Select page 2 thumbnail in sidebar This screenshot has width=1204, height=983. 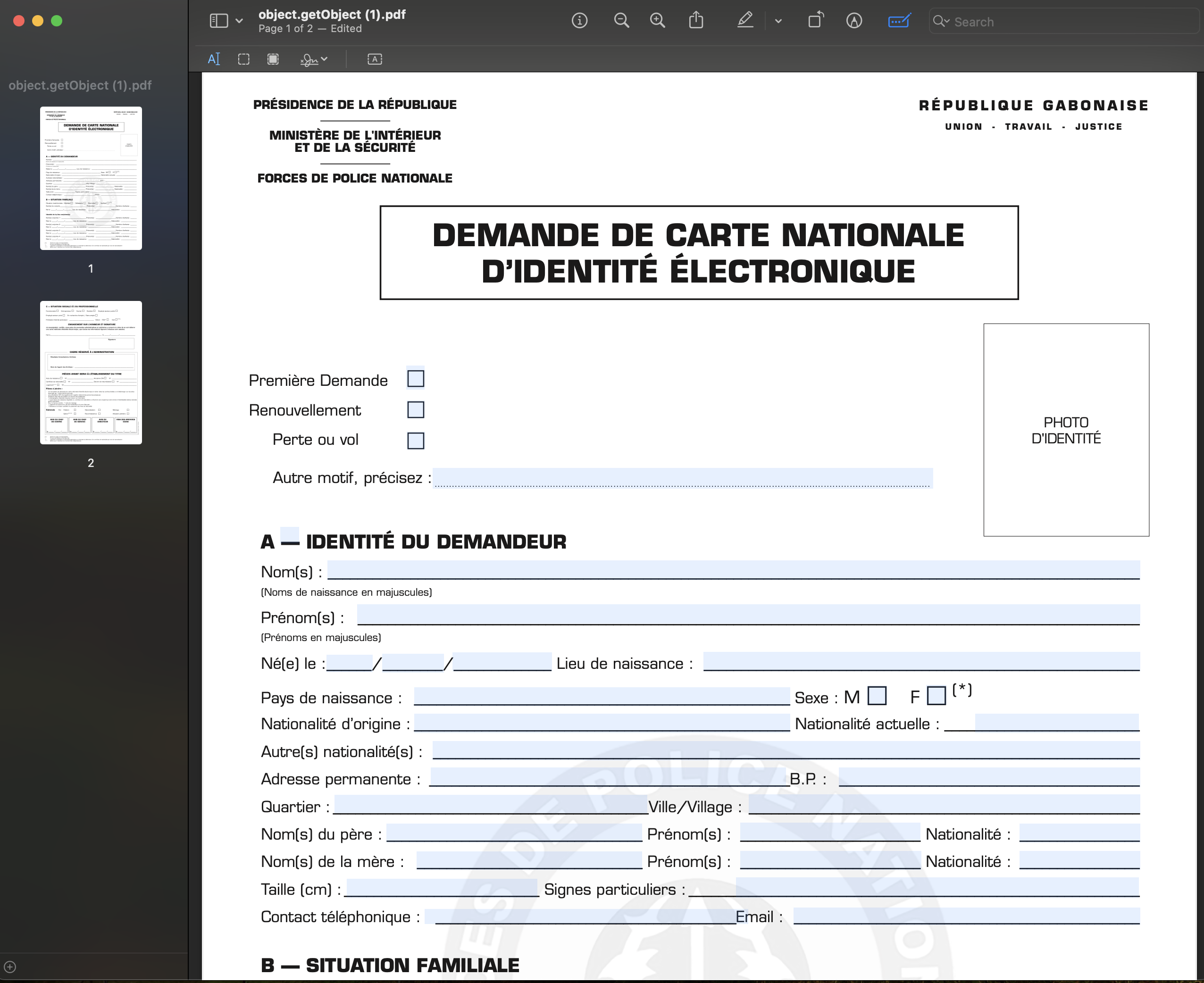[x=91, y=373]
